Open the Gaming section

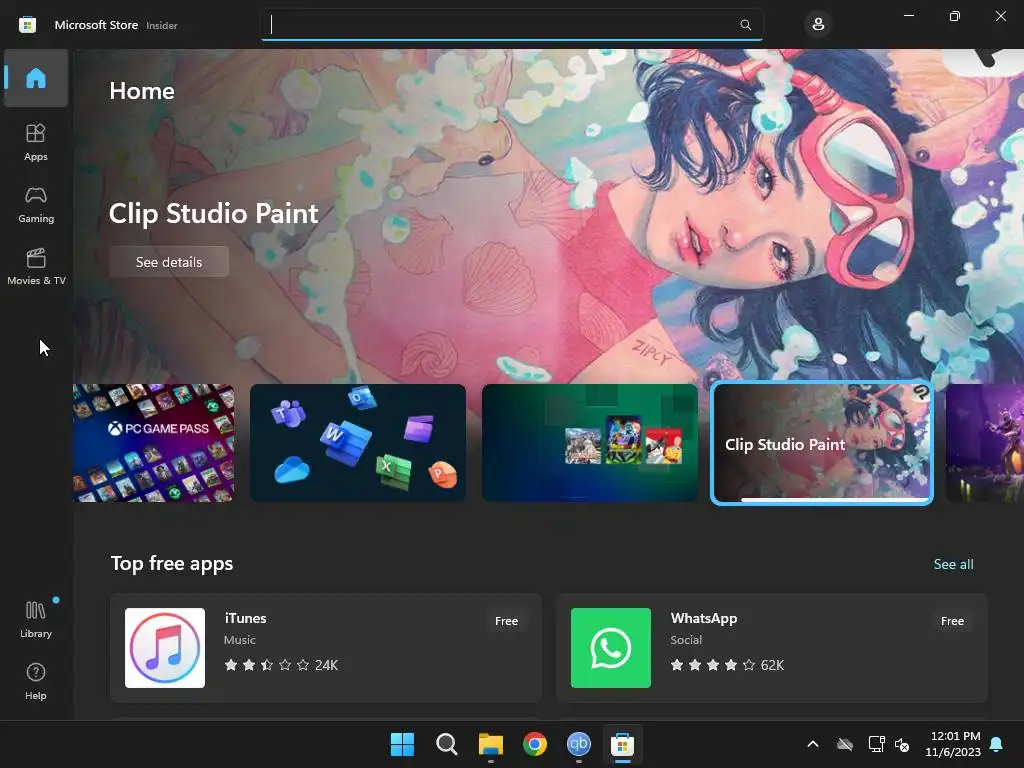tap(36, 204)
